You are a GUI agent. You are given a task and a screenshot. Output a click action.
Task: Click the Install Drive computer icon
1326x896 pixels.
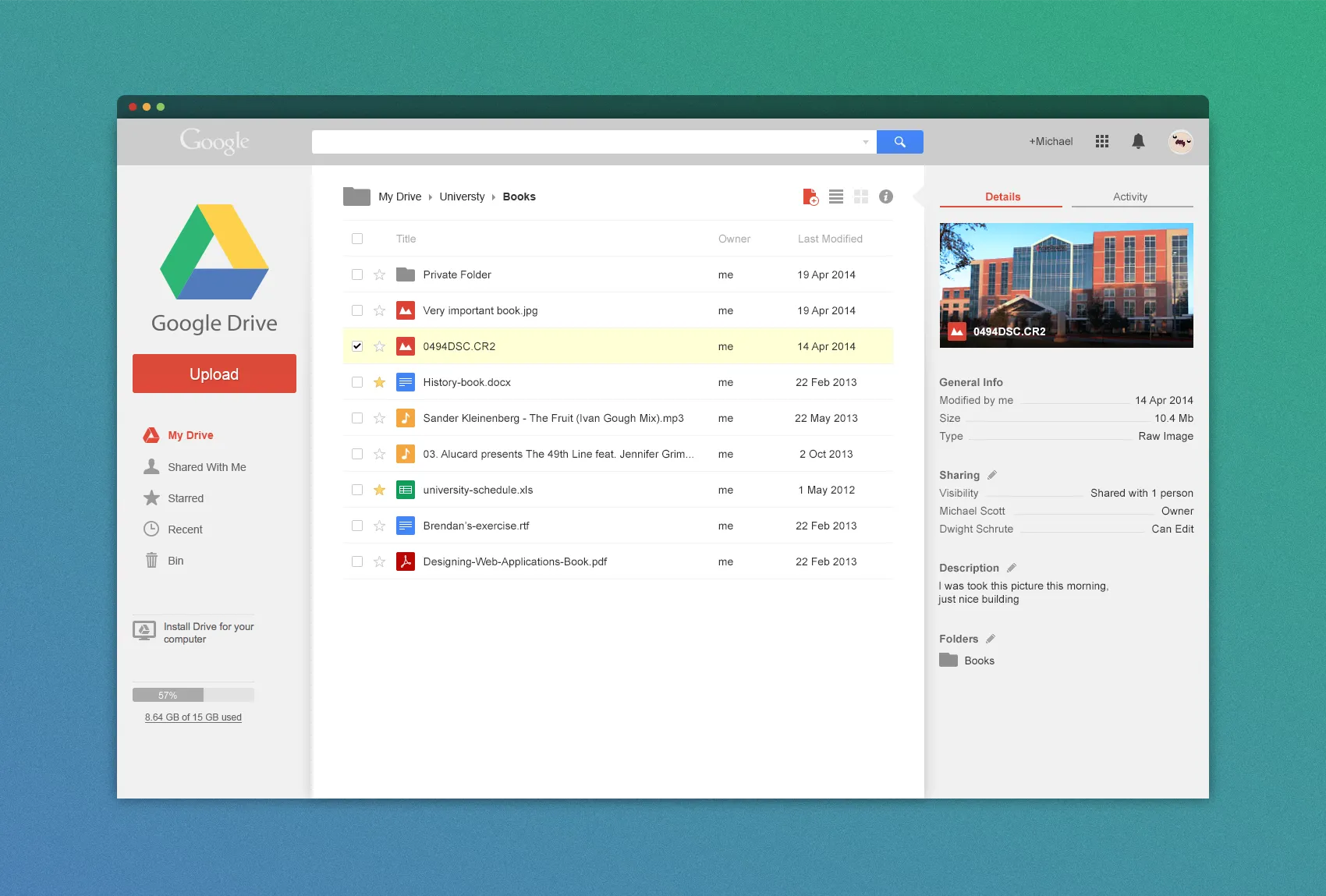(x=144, y=631)
